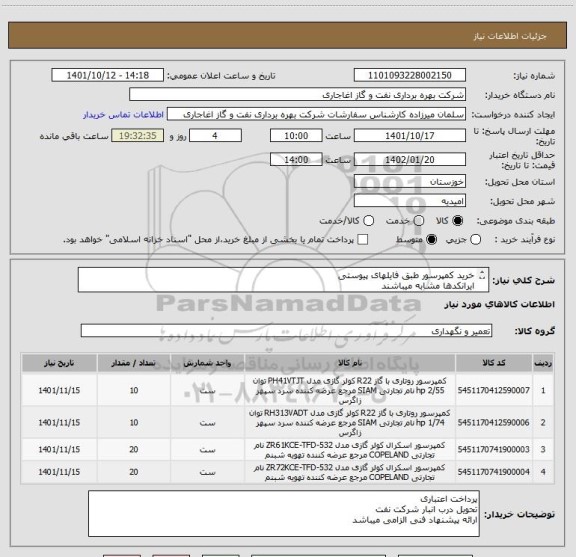Select the کالا/خدمت category radio button
The width and height of the screenshot is (576, 557).
(x=368, y=221)
